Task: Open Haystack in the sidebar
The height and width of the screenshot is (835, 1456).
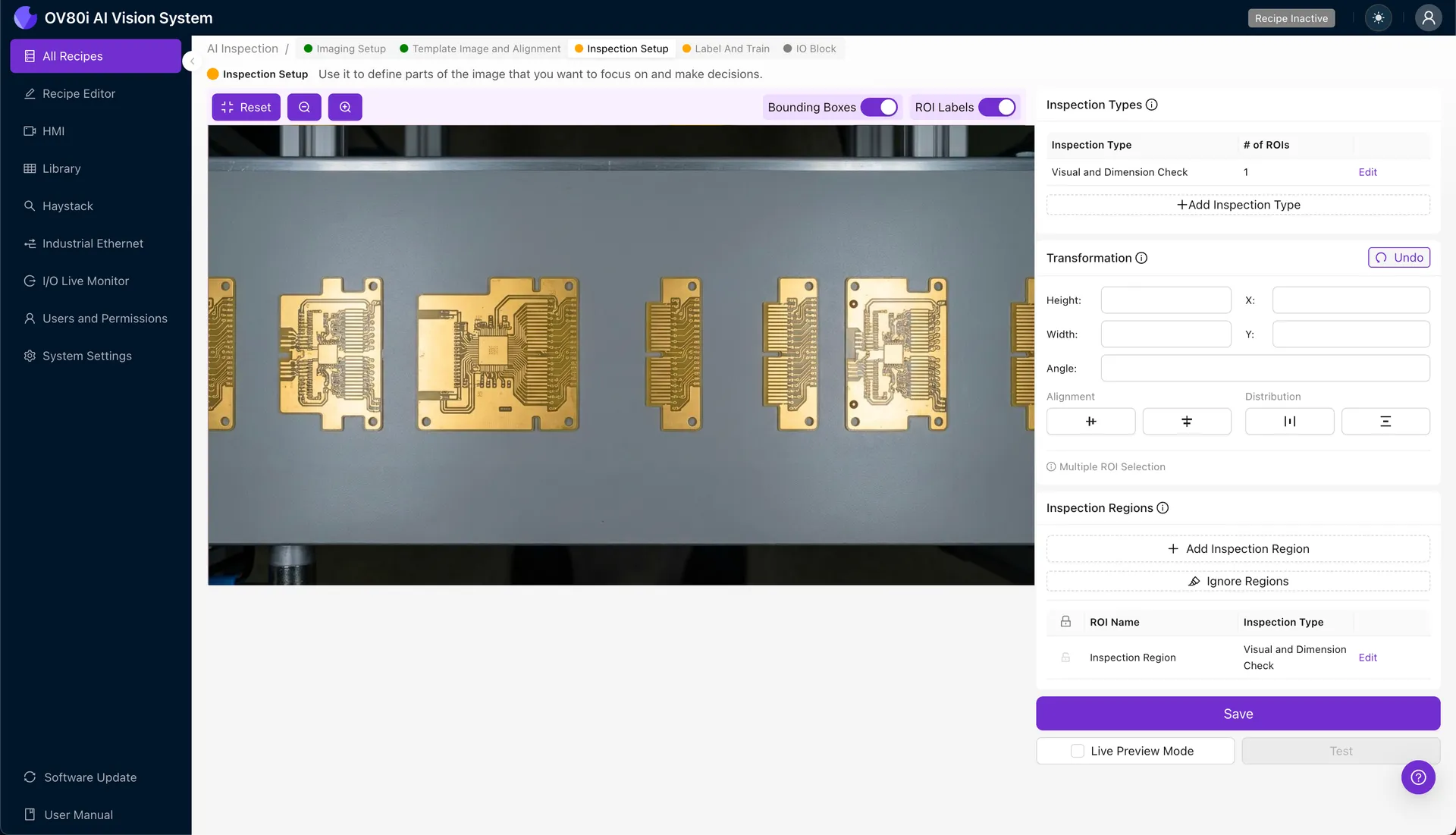Action: (67, 206)
